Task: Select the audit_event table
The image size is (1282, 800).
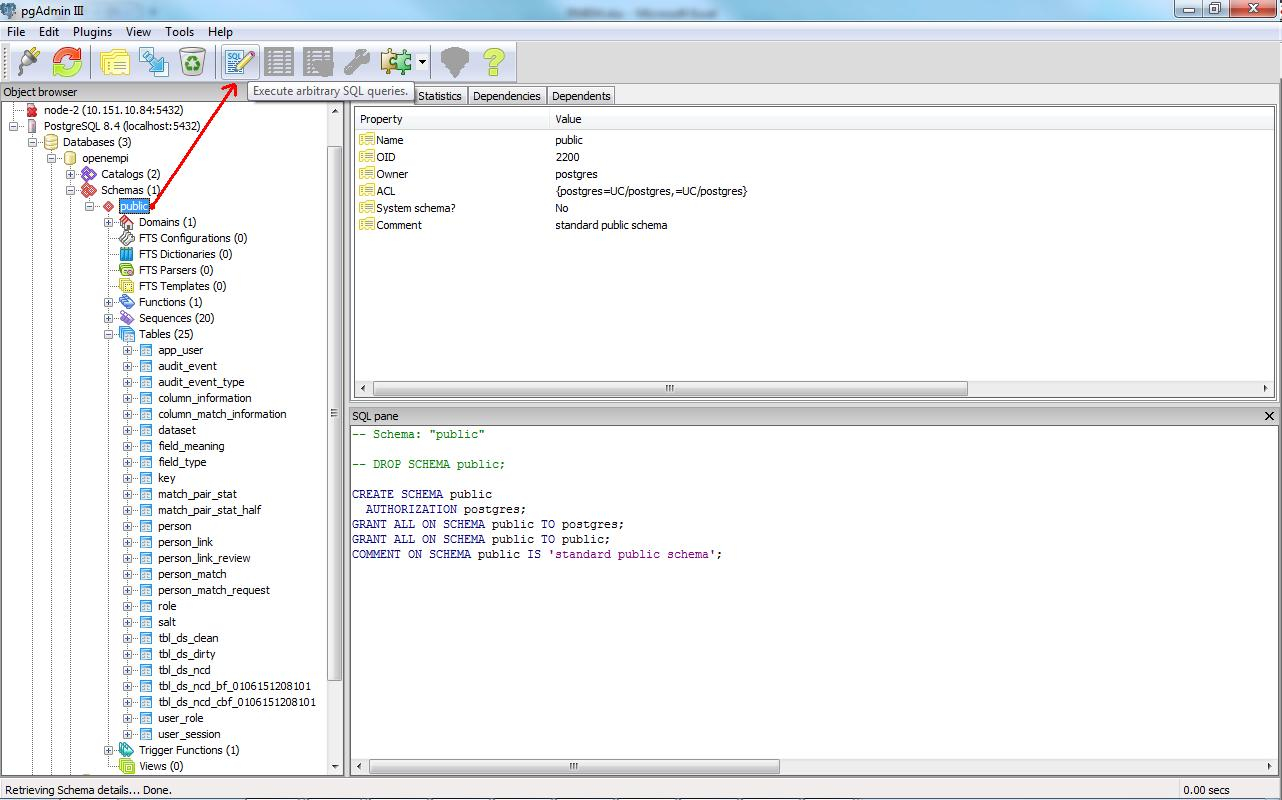Action: tap(187, 366)
